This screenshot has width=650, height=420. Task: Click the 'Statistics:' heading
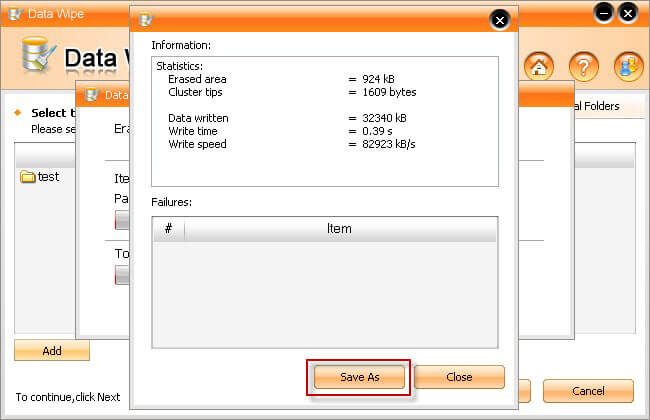179,66
